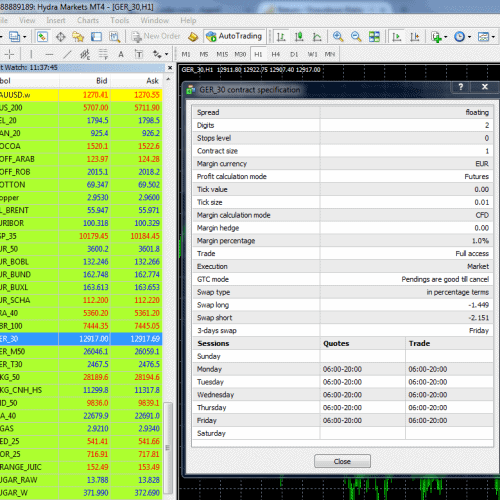Switch to line chart display
500x500 pixels.
coord(317,37)
